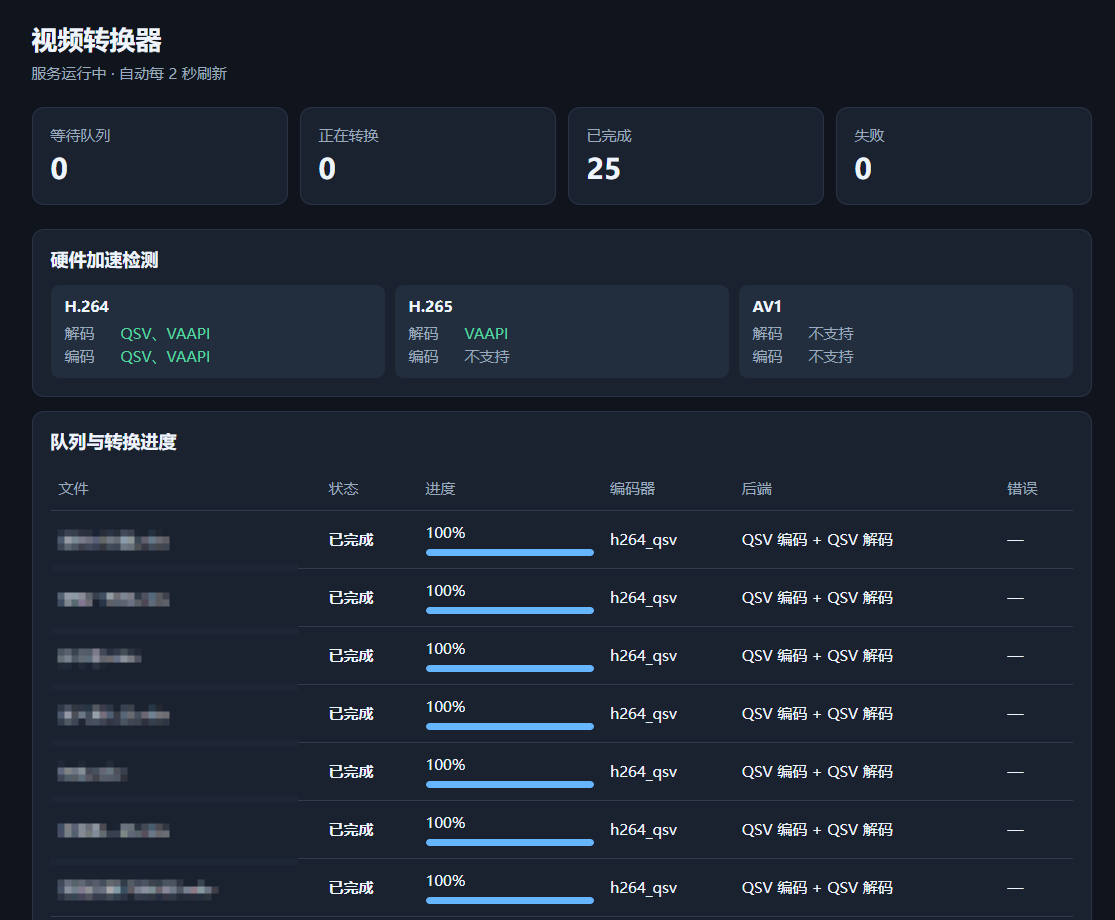Click H.264 编码 value QSV、VAAPI
The image size is (1115, 920).
coord(165,356)
